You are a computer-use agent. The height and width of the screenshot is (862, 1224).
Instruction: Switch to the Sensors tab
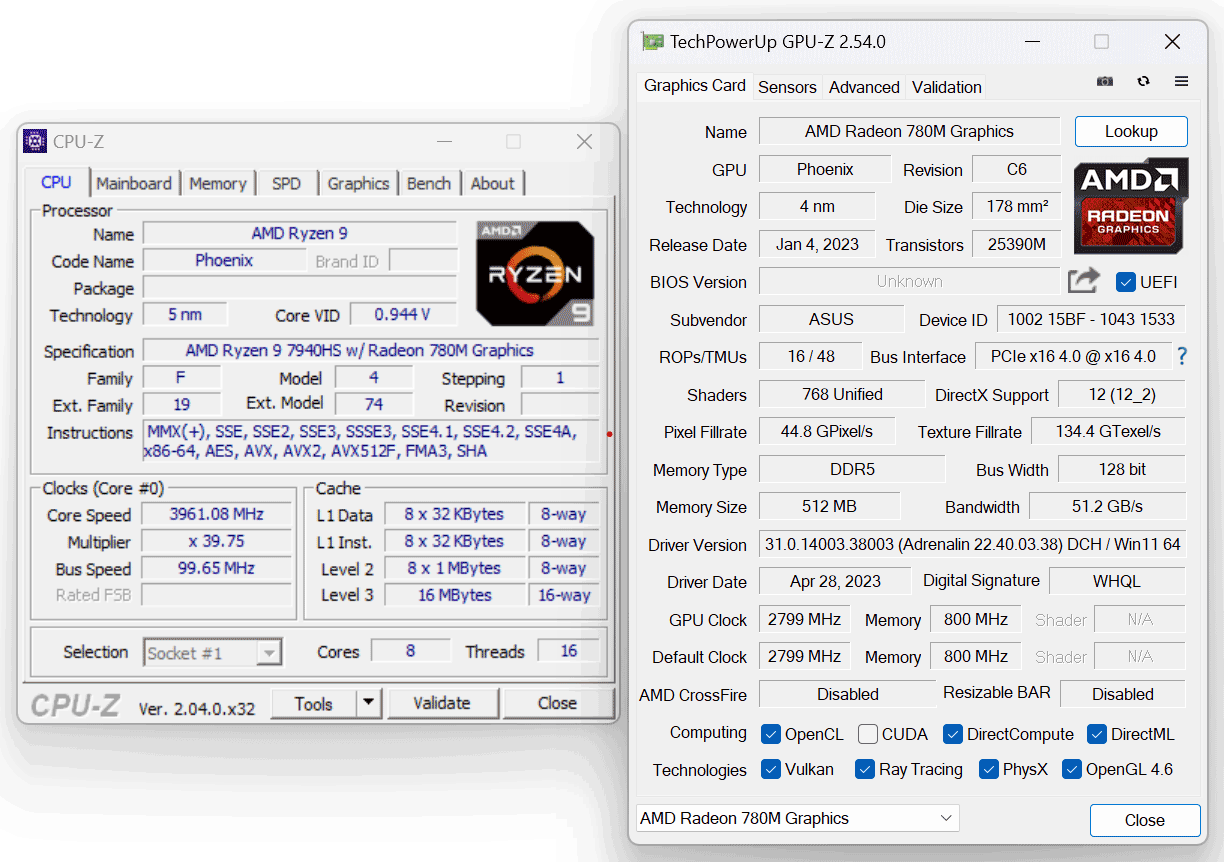pyautogui.click(x=787, y=87)
